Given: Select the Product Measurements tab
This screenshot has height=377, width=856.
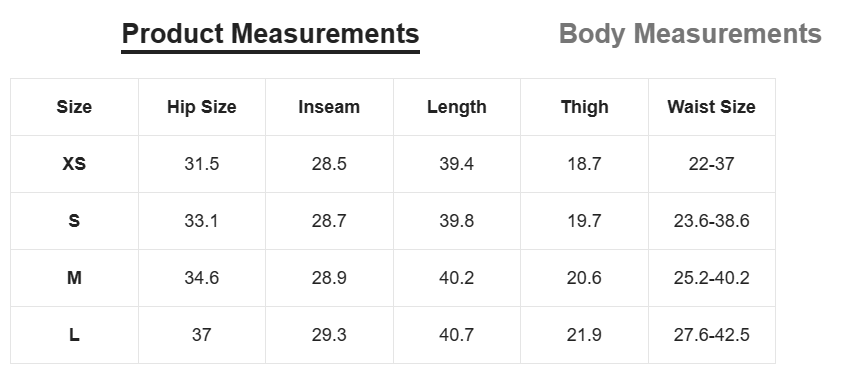Looking at the screenshot, I should click(x=270, y=34).
